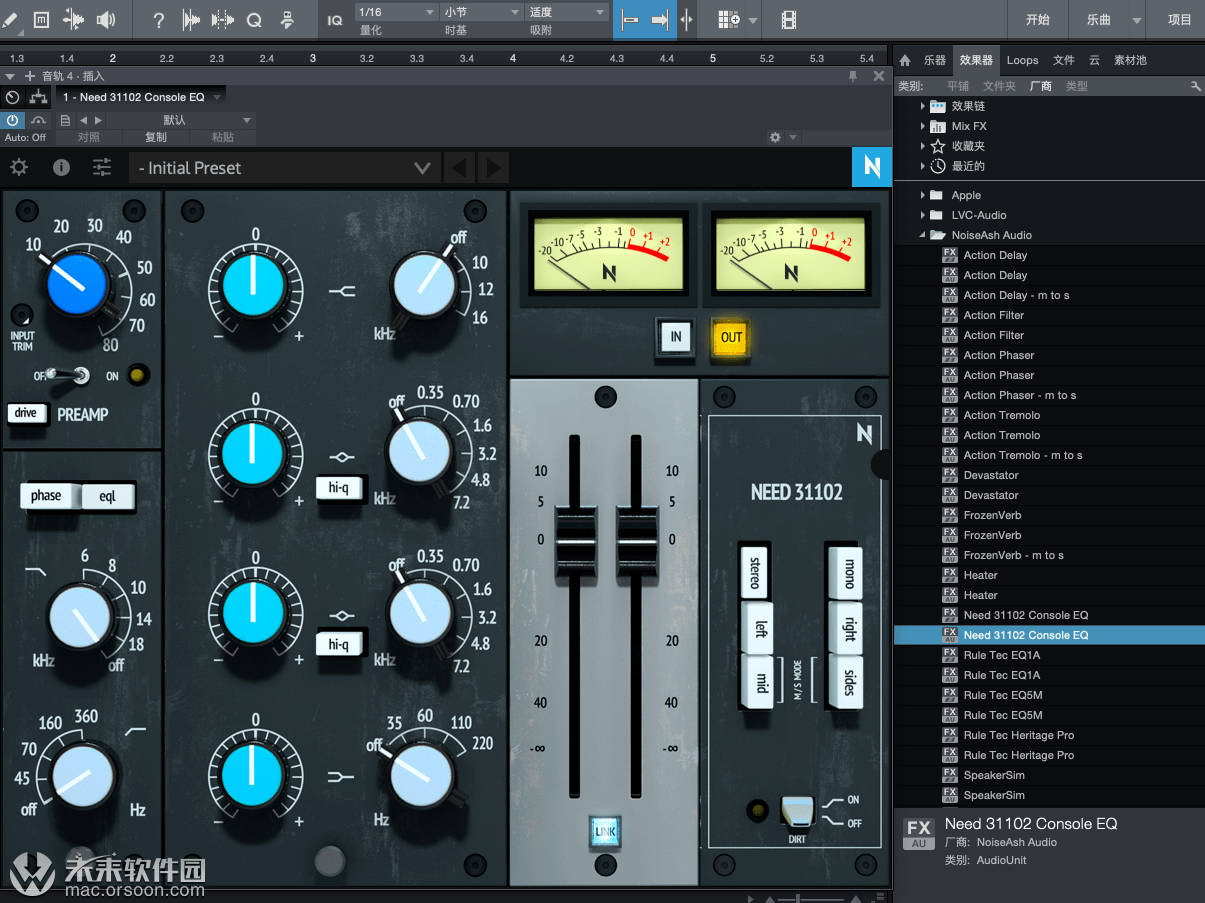Screen dimensions: 1205x903
Task: Select the sides M/S mode button
Action: (x=848, y=683)
